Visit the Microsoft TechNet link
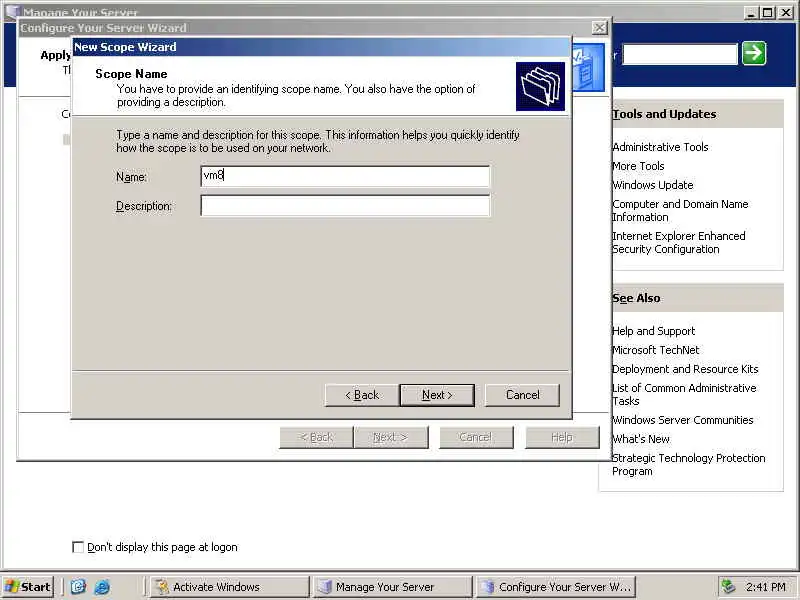Screen dimensions: 800x600 pos(656,350)
